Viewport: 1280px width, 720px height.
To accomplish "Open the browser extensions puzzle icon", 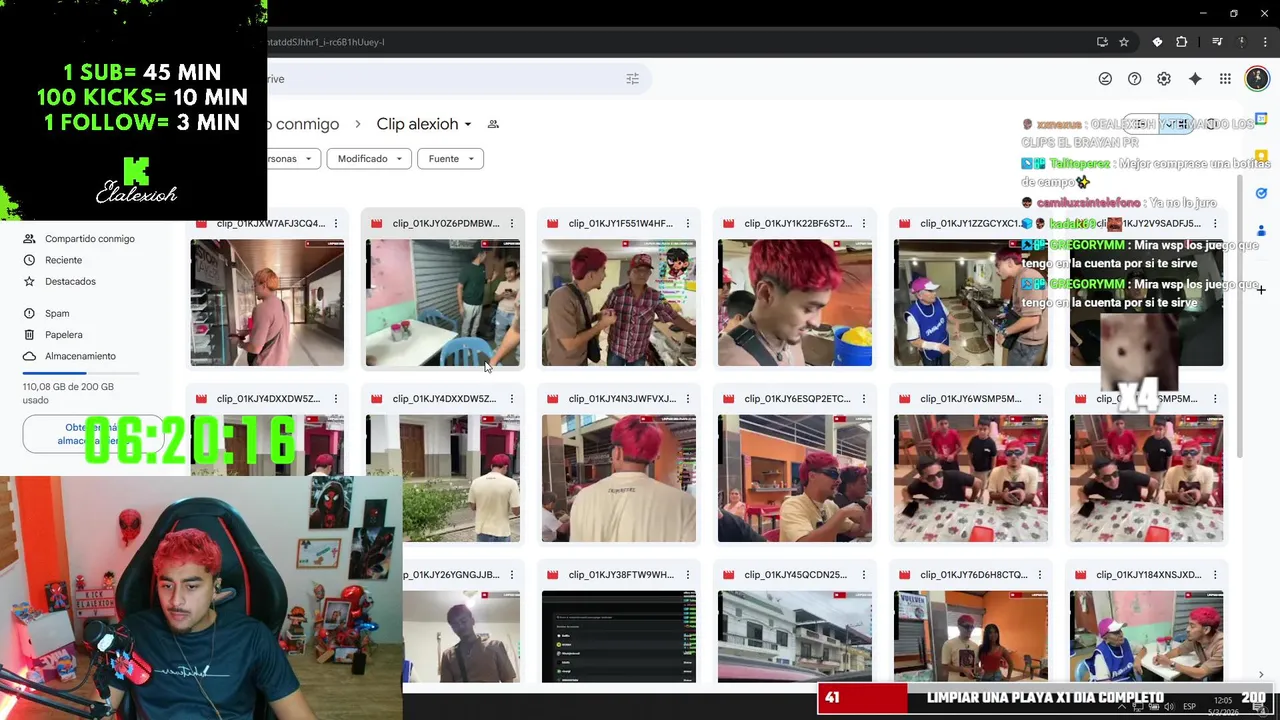I will coord(1181,42).
